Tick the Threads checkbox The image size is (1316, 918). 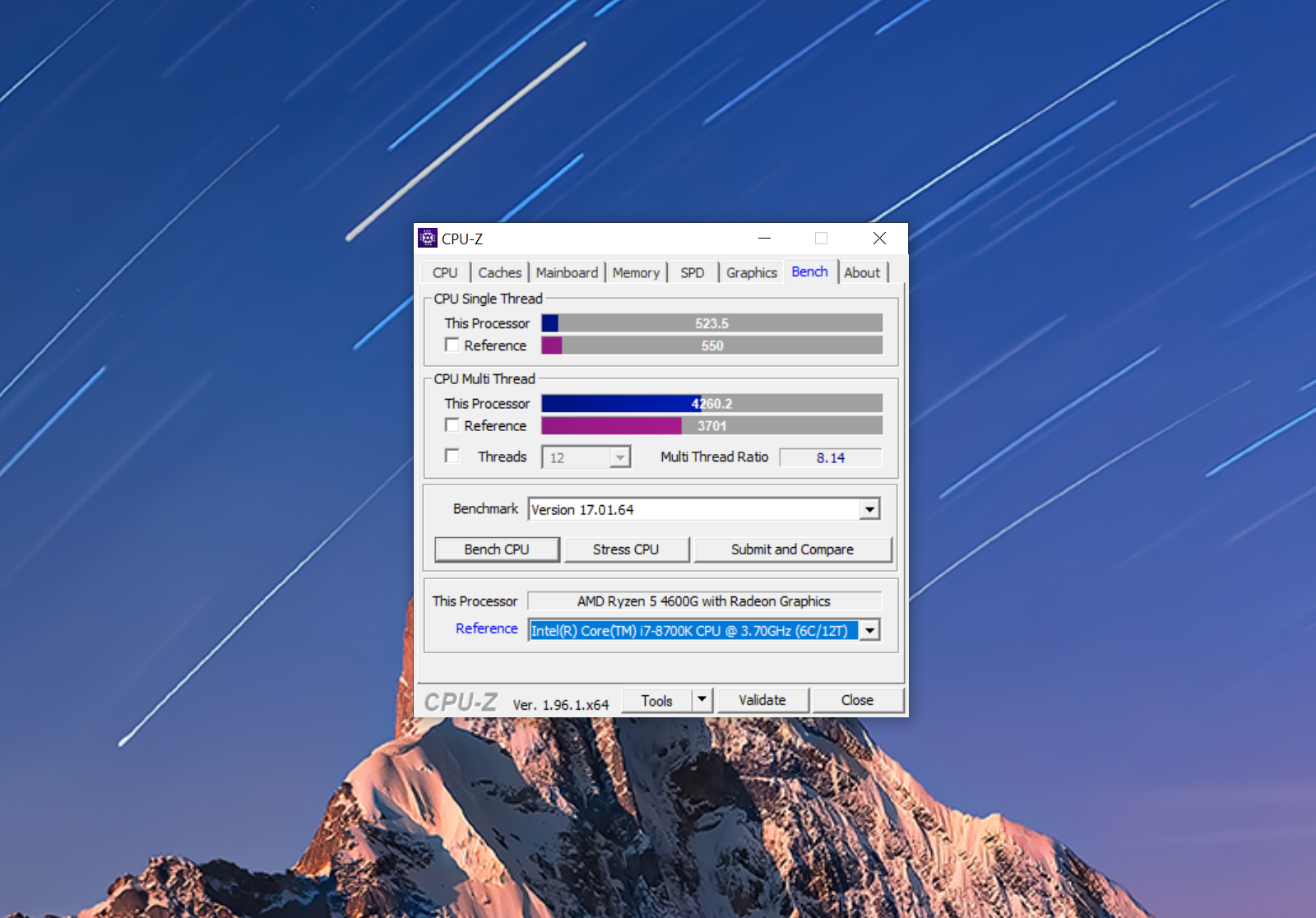(452, 456)
